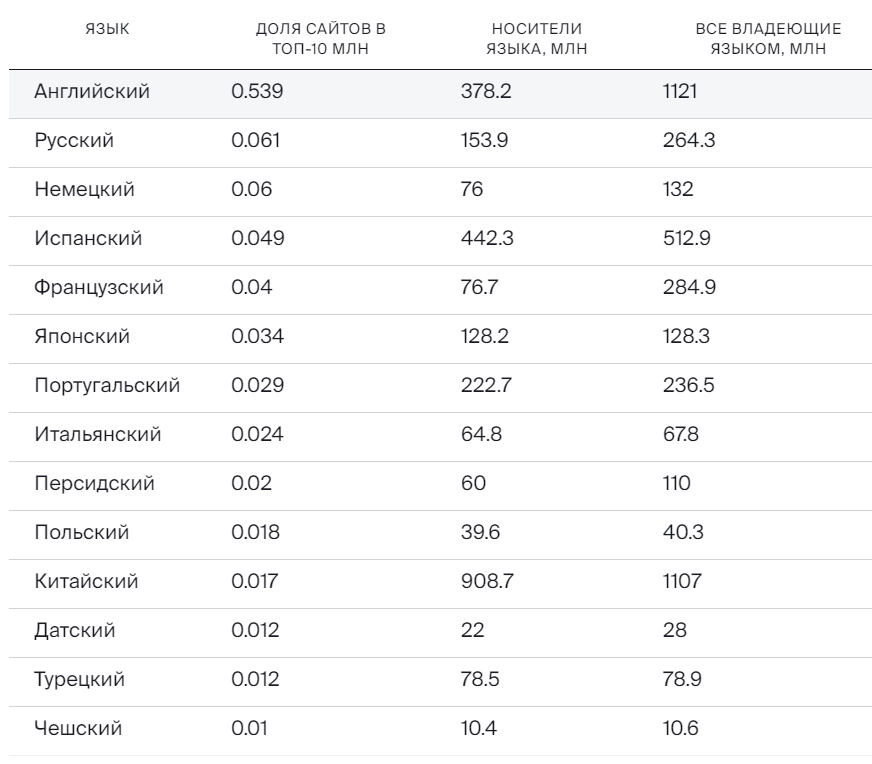This screenshot has height=764, width=872.
Task: Click the Японский row label
Action: point(82,337)
